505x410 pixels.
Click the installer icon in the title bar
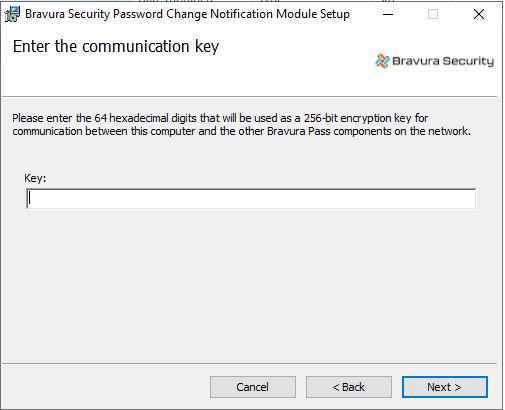coord(12,14)
